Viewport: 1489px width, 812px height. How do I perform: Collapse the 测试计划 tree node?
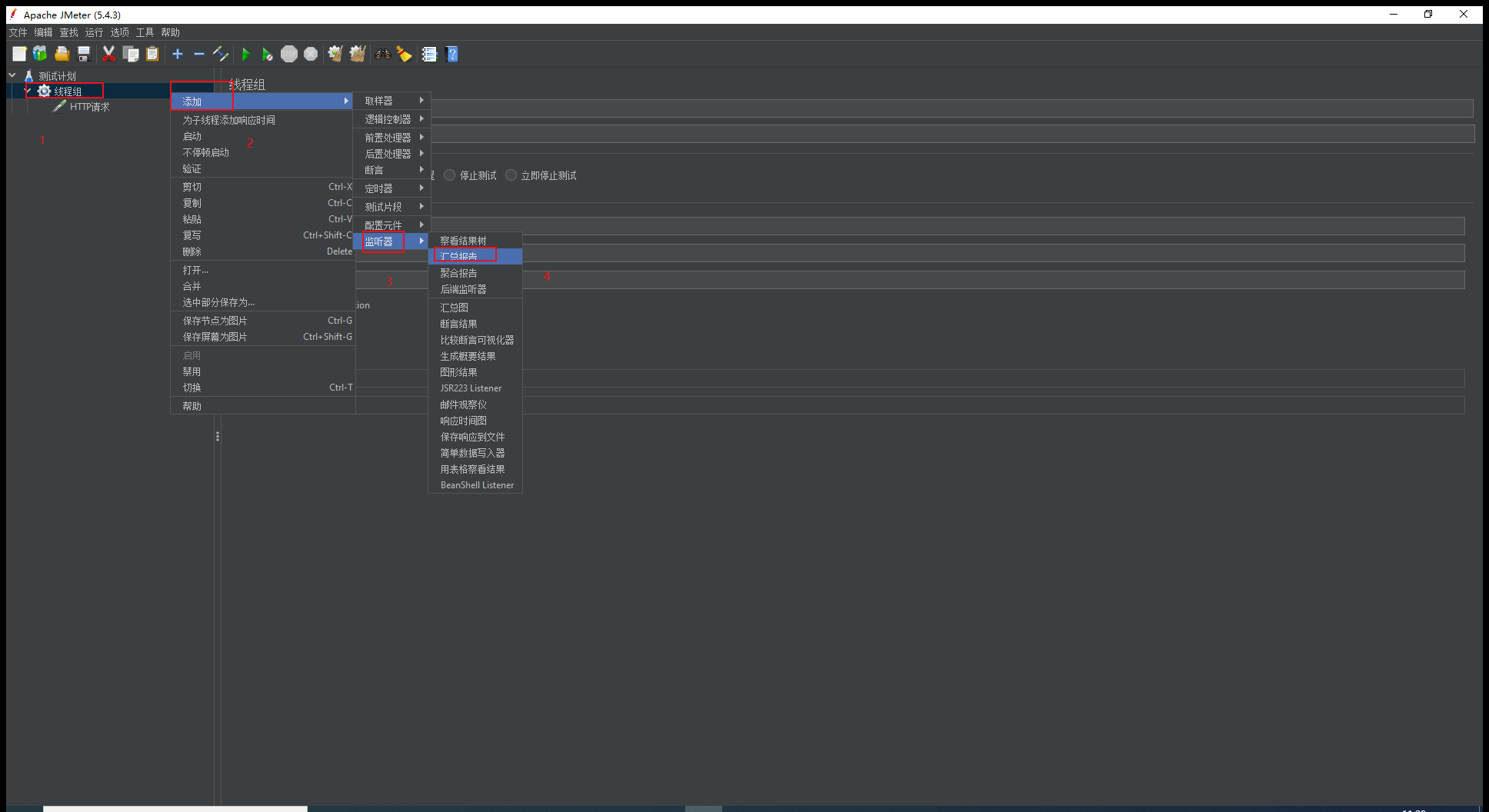tap(12, 75)
